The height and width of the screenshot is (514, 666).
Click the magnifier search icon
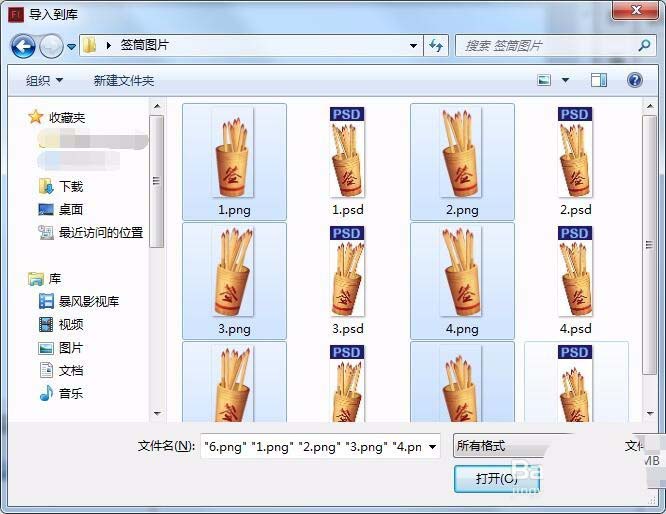click(644, 45)
